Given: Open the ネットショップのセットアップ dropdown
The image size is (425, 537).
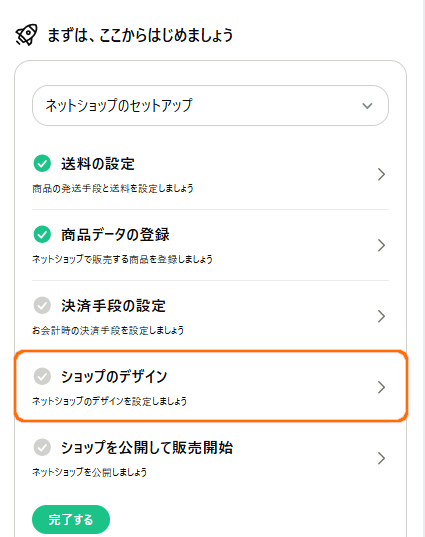Looking at the screenshot, I should tap(210, 105).
